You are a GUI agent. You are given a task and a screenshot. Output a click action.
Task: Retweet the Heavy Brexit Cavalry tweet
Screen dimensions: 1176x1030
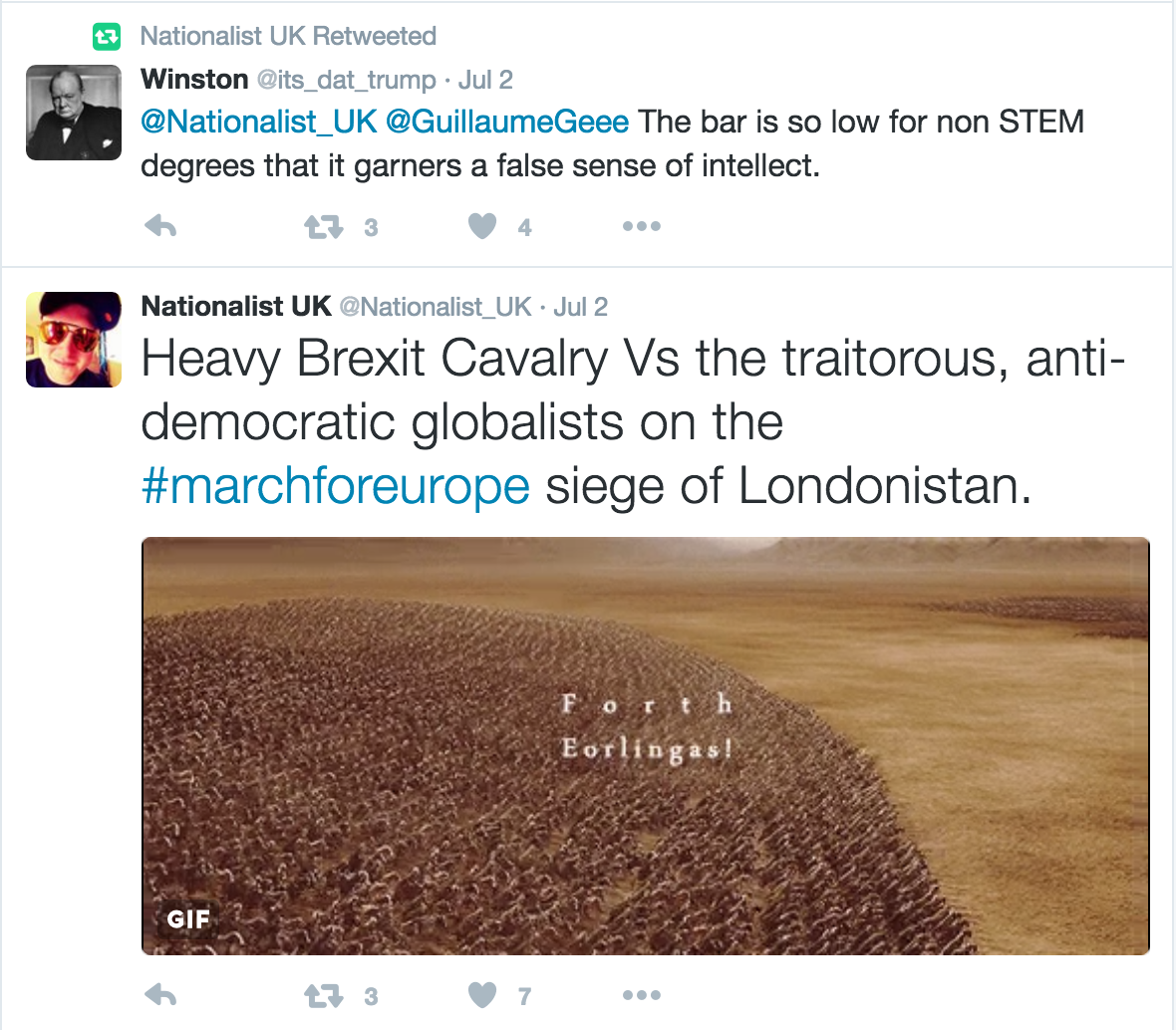pos(324,995)
